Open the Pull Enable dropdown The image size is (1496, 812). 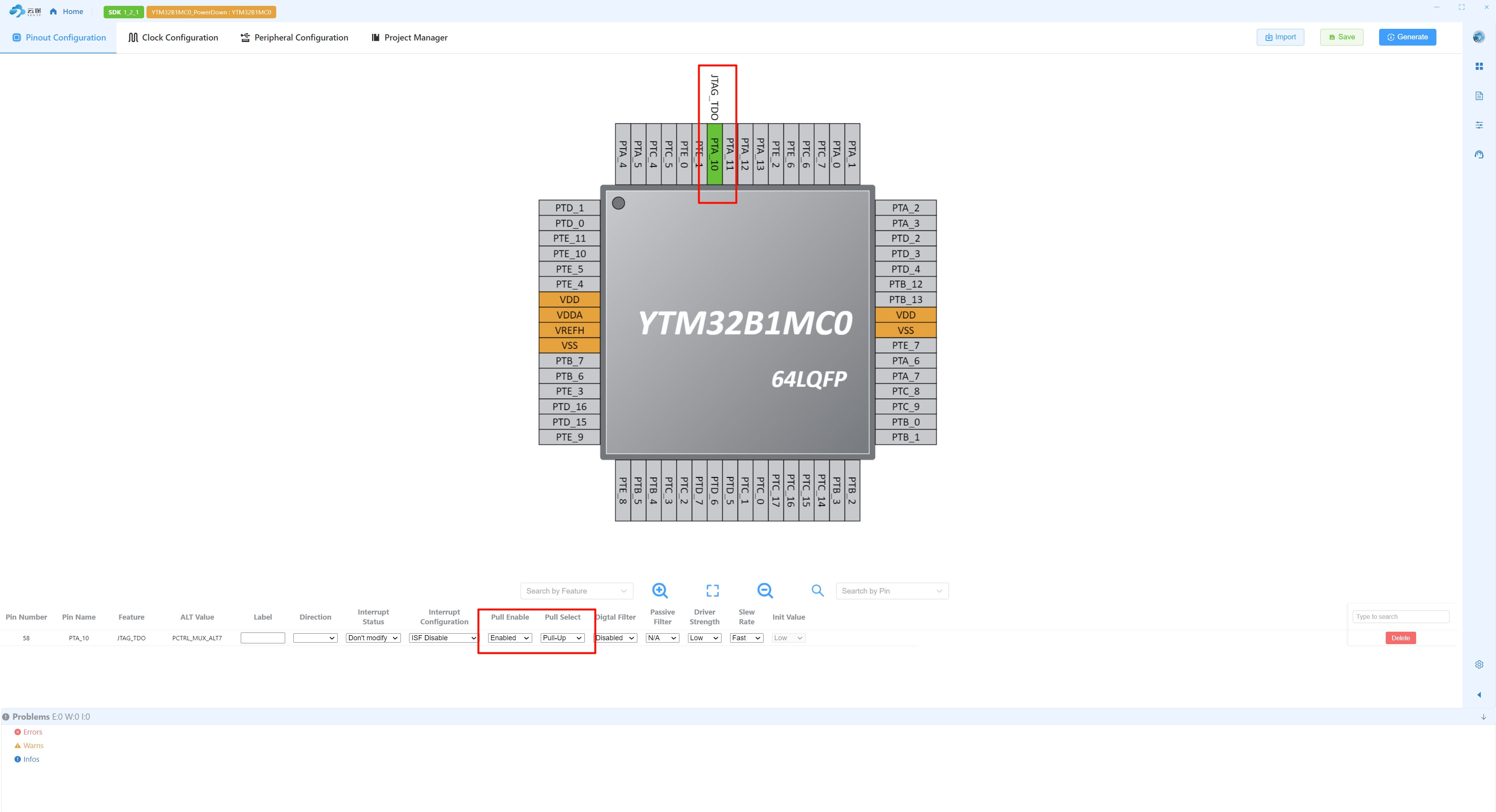click(x=509, y=638)
